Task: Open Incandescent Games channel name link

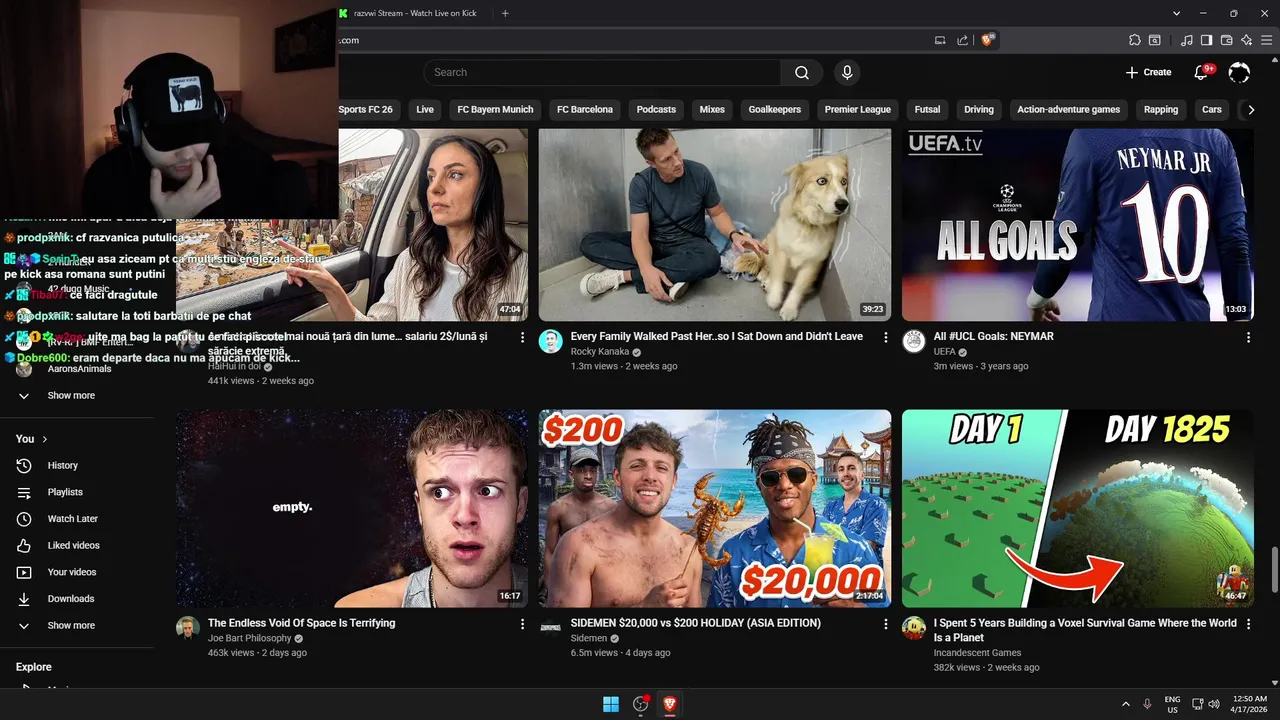Action: coord(978,653)
